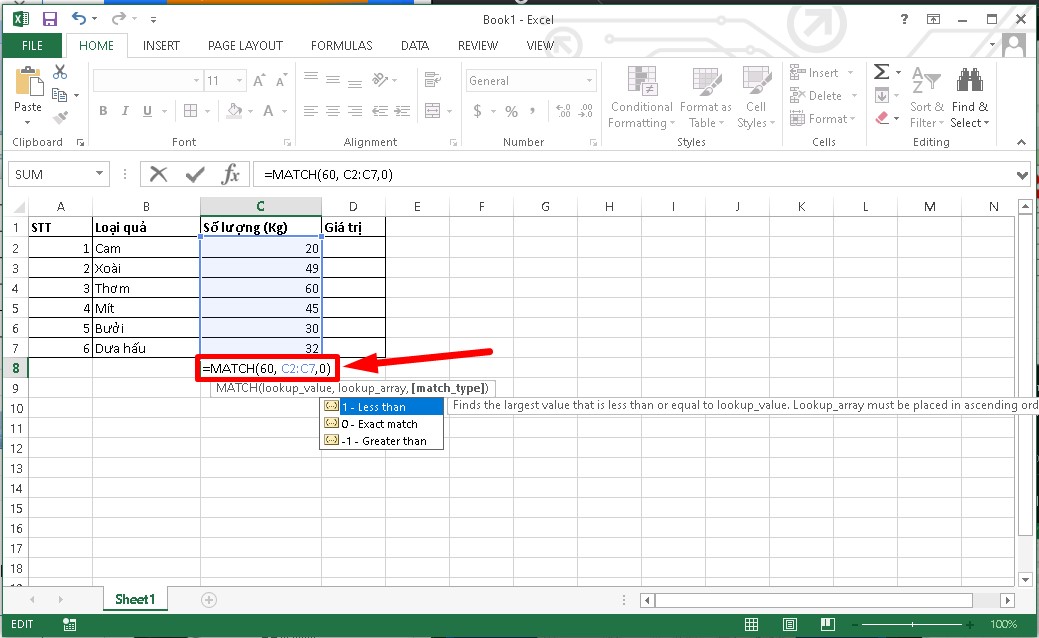Toggle Italic formatting
This screenshot has height=638, width=1039.
(125, 111)
